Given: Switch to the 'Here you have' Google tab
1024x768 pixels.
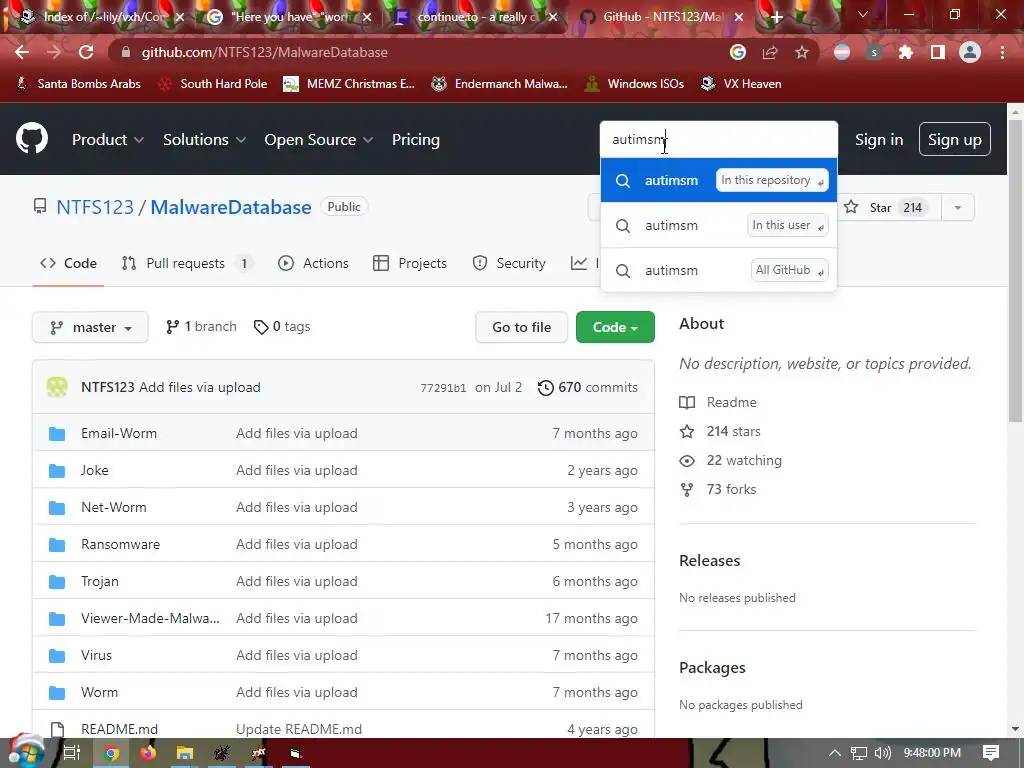Looking at the screenshot, I should (287, 17).
